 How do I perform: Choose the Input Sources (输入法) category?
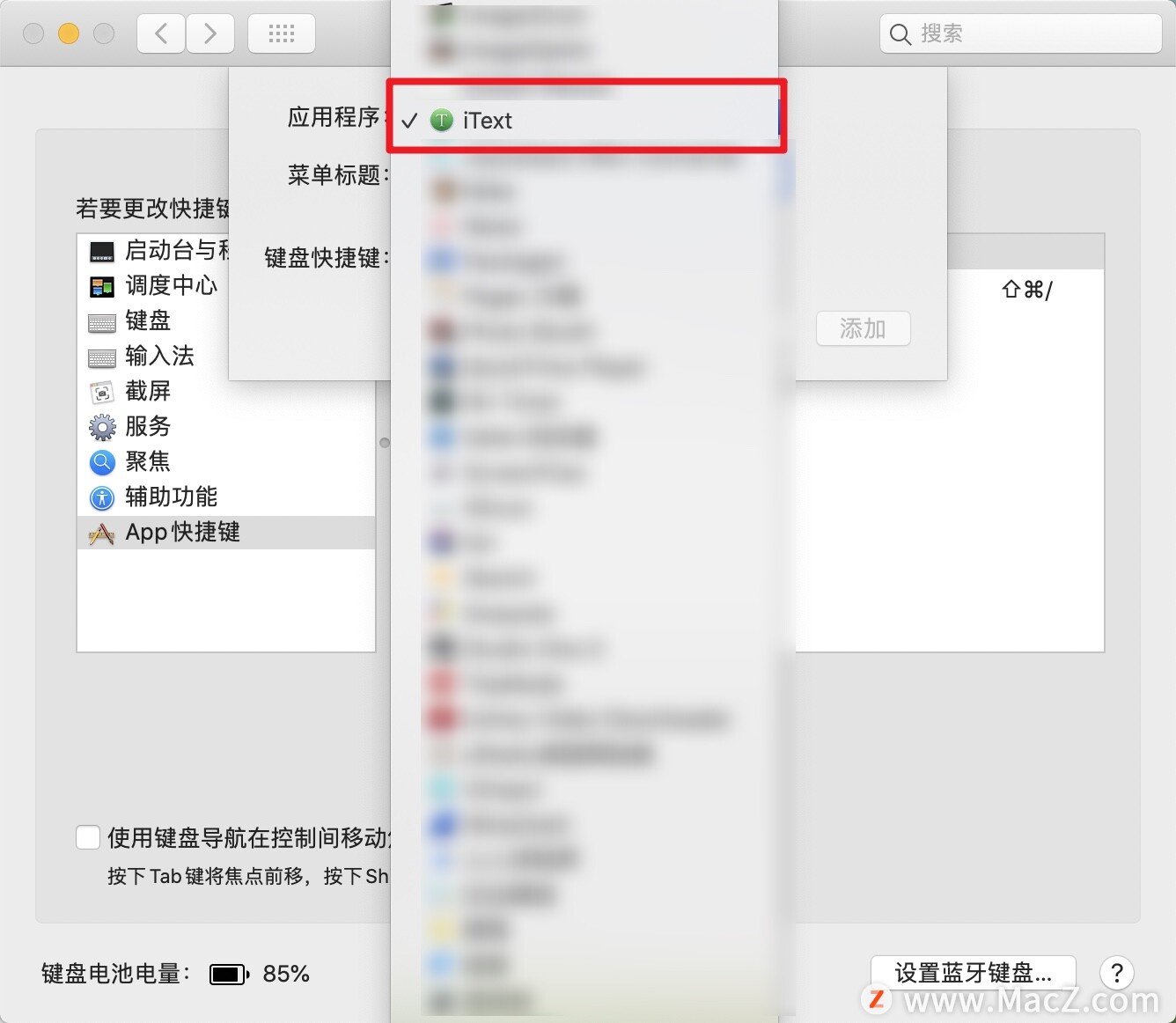(x=159, y=356)
